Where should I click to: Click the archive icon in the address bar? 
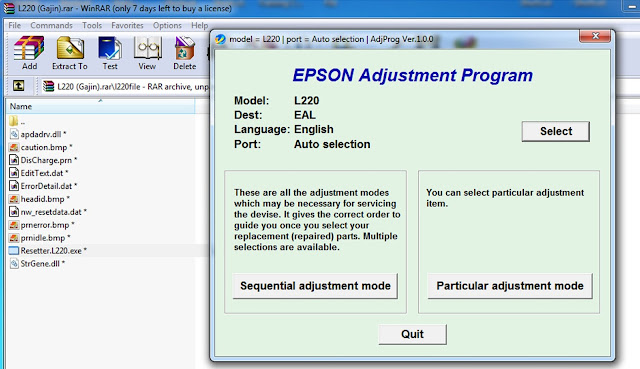coord(49,86)
